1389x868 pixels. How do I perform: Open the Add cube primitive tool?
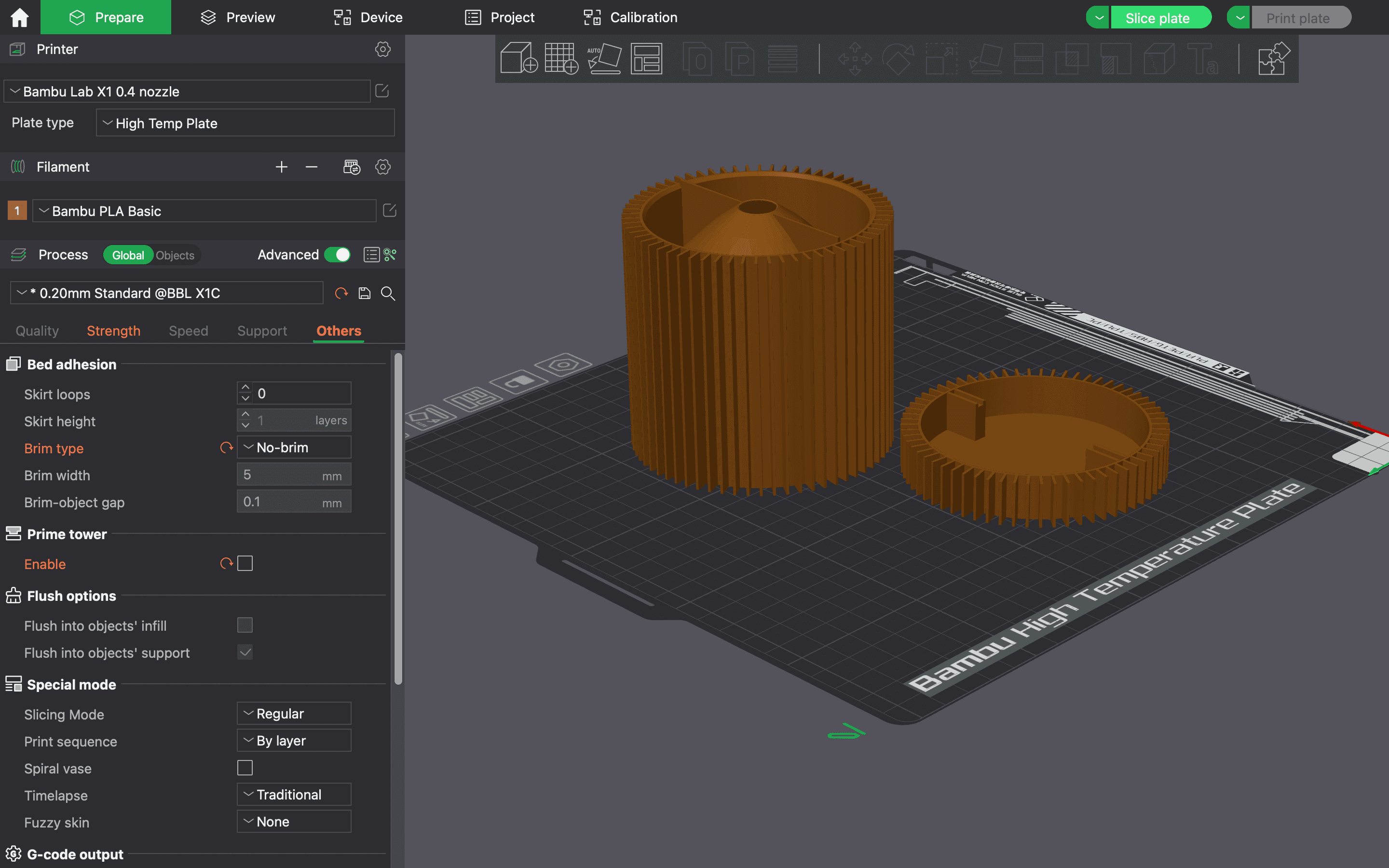point(519,58)
